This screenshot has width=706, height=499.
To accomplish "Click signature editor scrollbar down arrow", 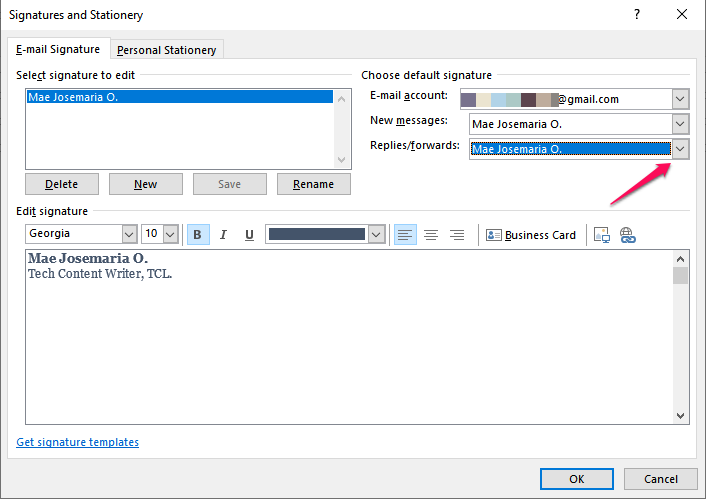I will point(680,416).
